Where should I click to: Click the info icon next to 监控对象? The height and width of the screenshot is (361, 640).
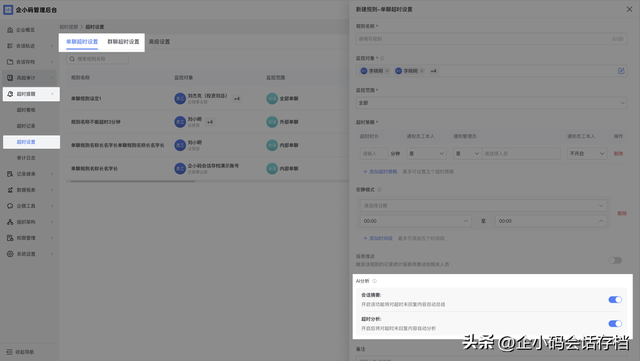click(382, 58)
